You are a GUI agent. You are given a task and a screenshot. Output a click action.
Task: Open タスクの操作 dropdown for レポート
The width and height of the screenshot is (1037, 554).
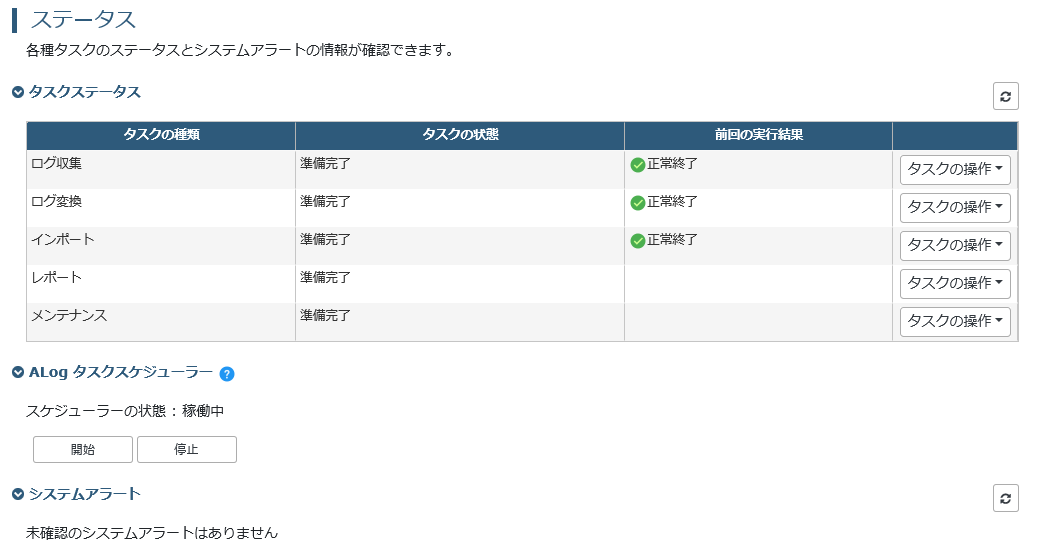click(955, 283)
